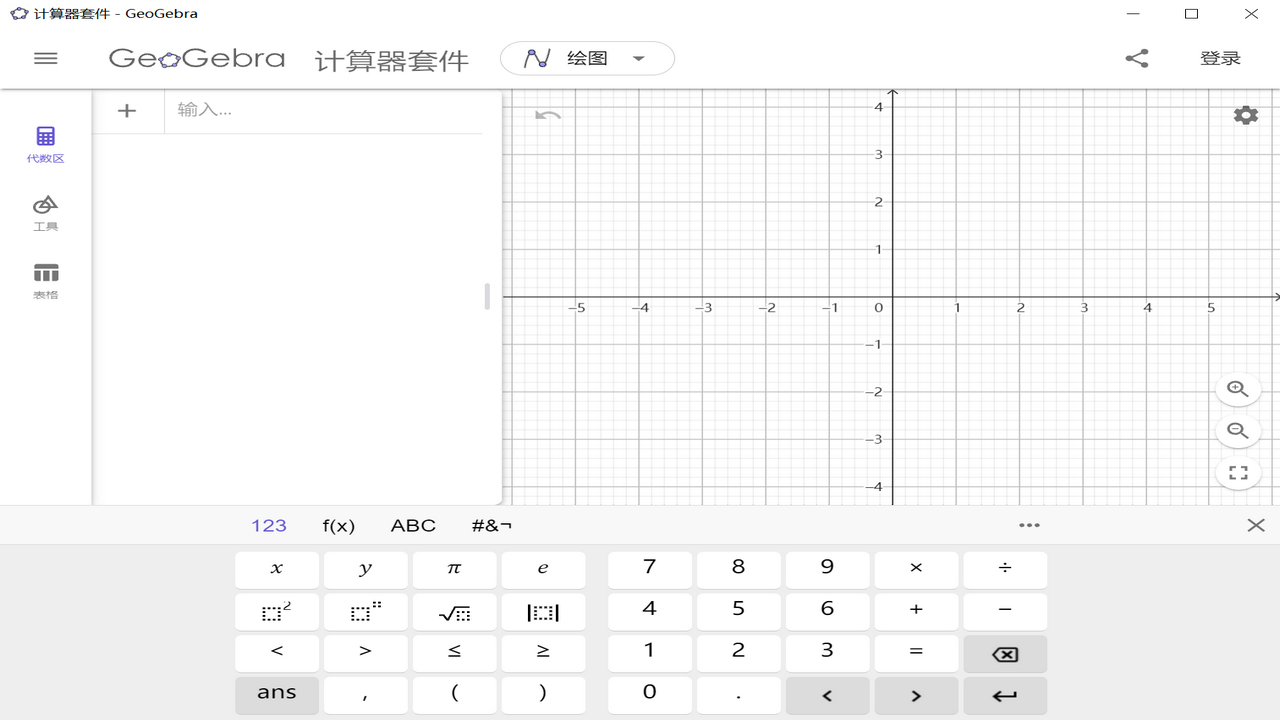1280x720 pixels.
Task: Click the 登录 (Sign in) button
Action: tap(1220, 57)
